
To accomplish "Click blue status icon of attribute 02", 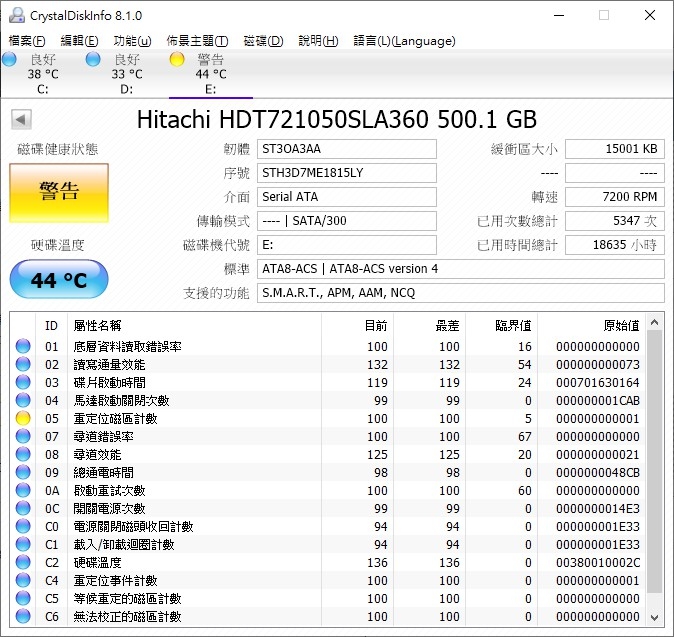I will [x=23, y=364].
